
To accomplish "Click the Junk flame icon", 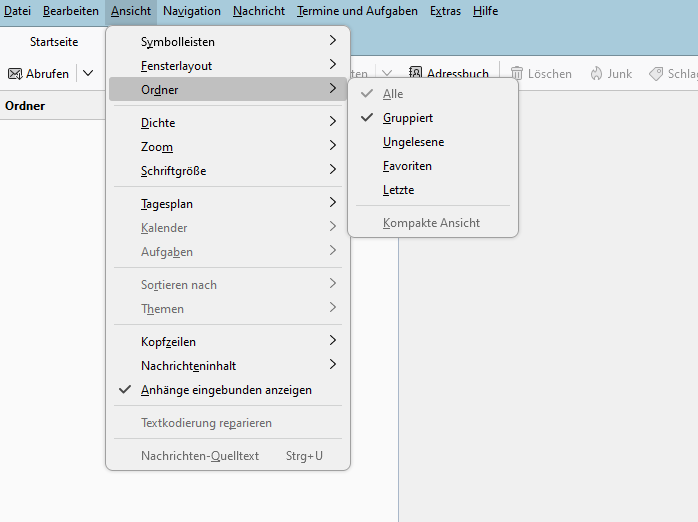I will coord(597,74).
